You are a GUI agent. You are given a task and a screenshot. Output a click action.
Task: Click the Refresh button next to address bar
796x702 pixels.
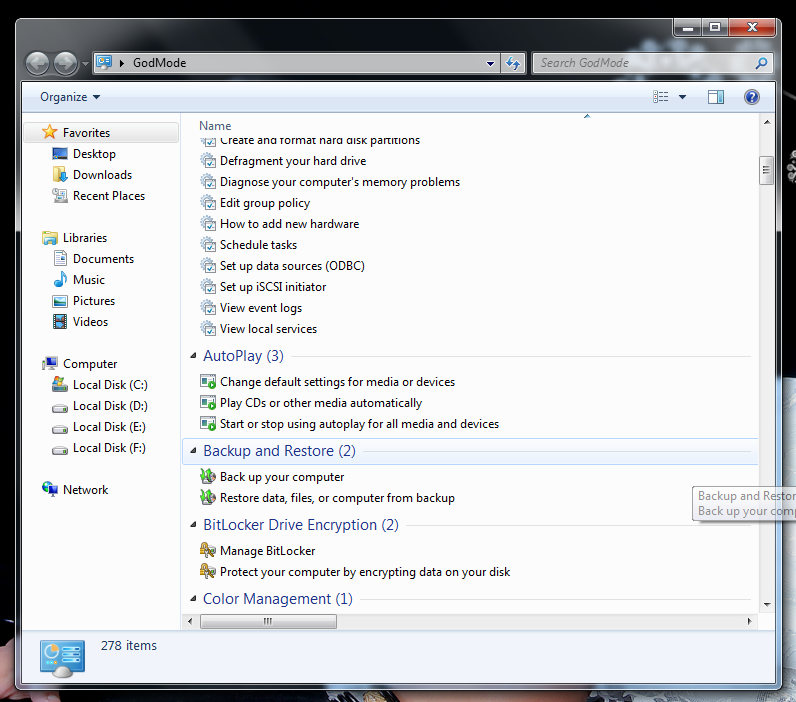point(513,63)
